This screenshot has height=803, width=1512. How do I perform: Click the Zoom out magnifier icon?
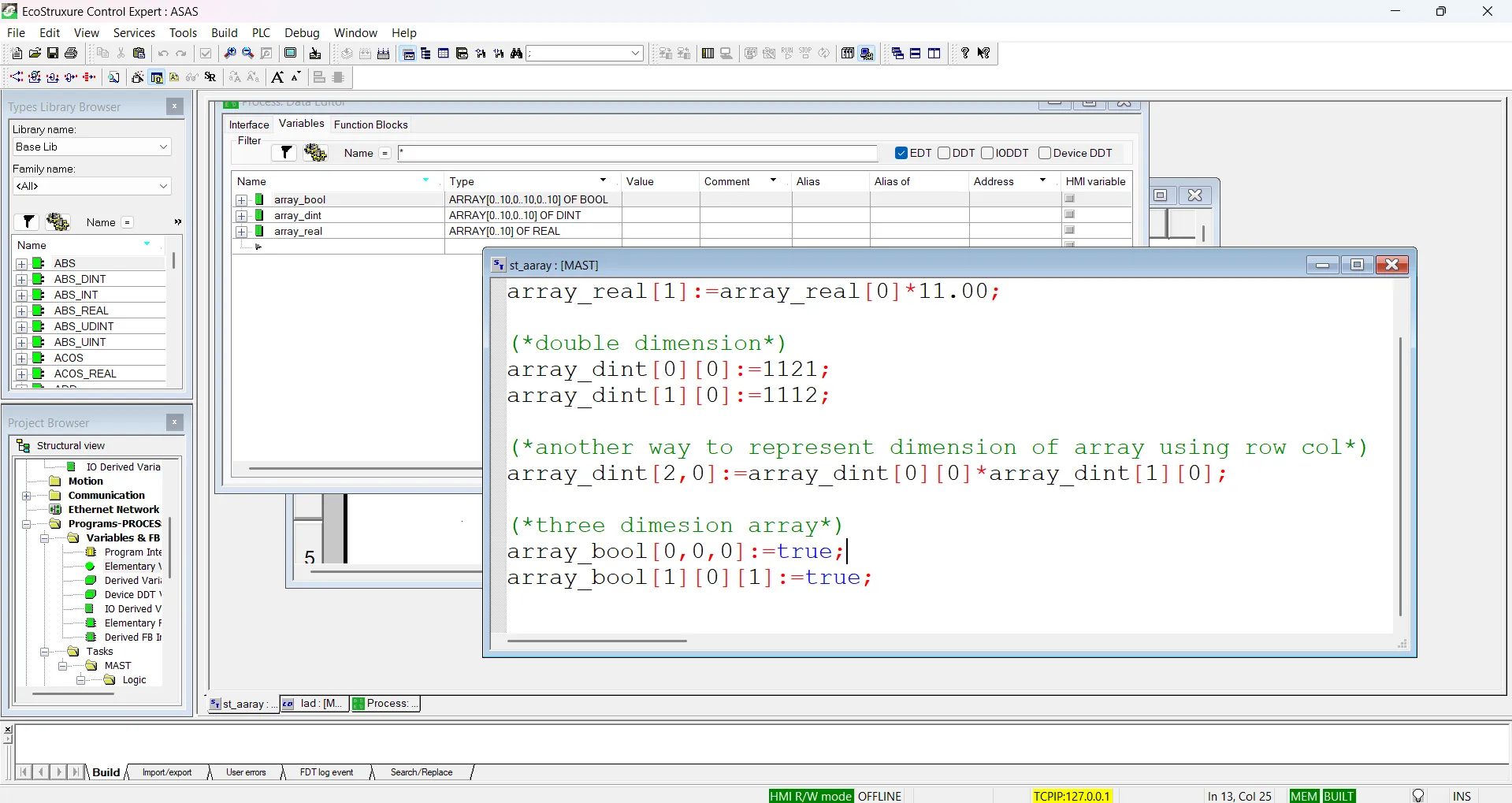248,54
